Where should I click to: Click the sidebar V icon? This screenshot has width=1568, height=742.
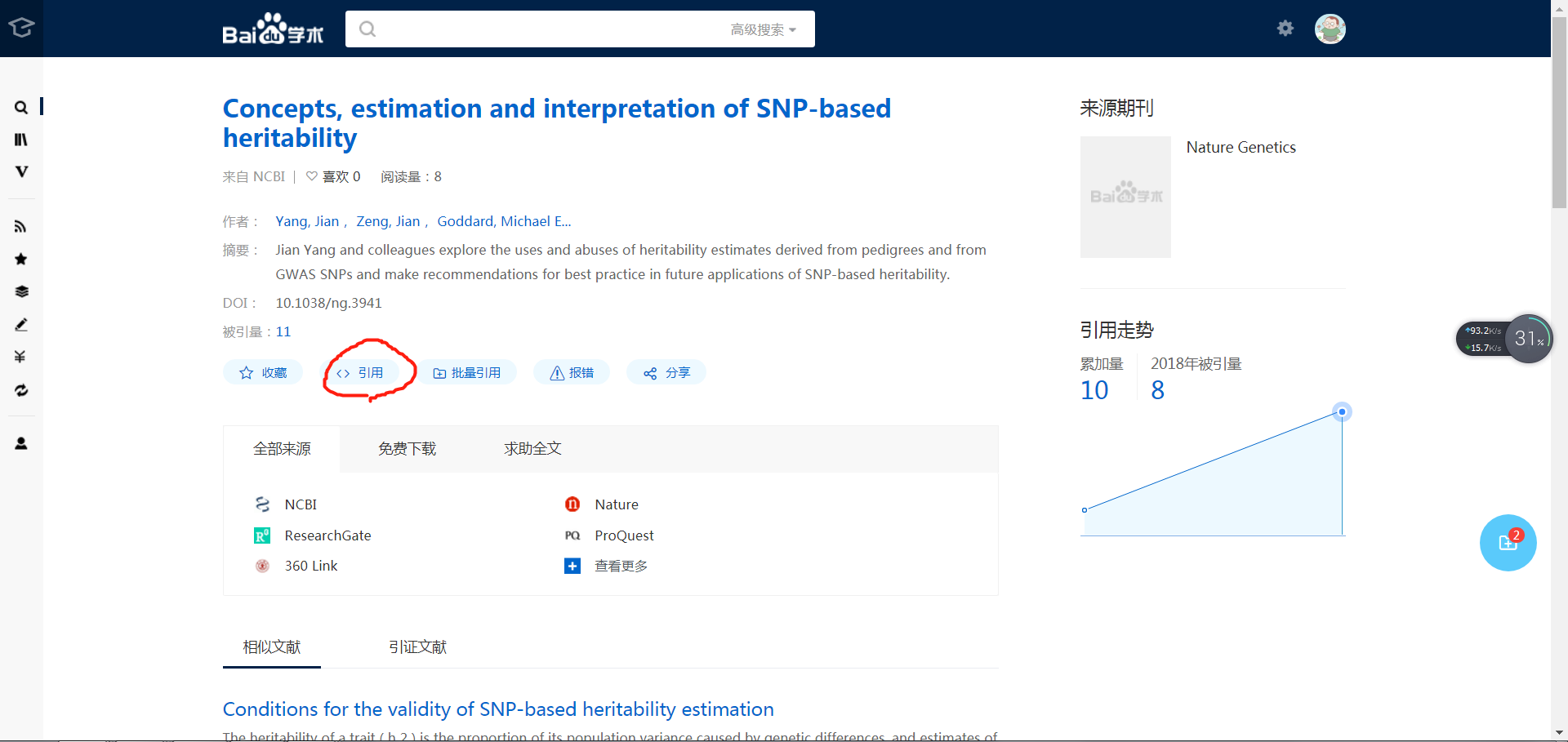21,171
